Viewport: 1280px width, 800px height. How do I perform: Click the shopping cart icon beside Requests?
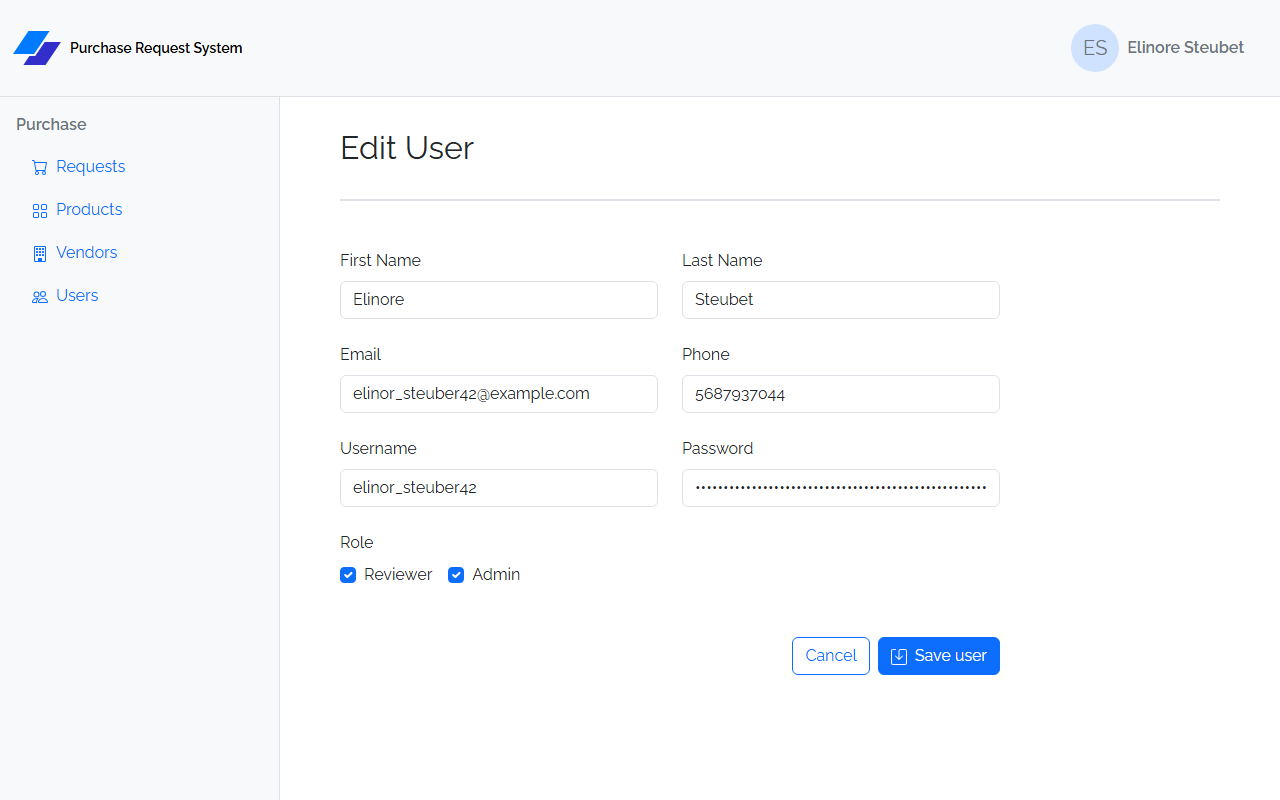(x=40, y=168)
